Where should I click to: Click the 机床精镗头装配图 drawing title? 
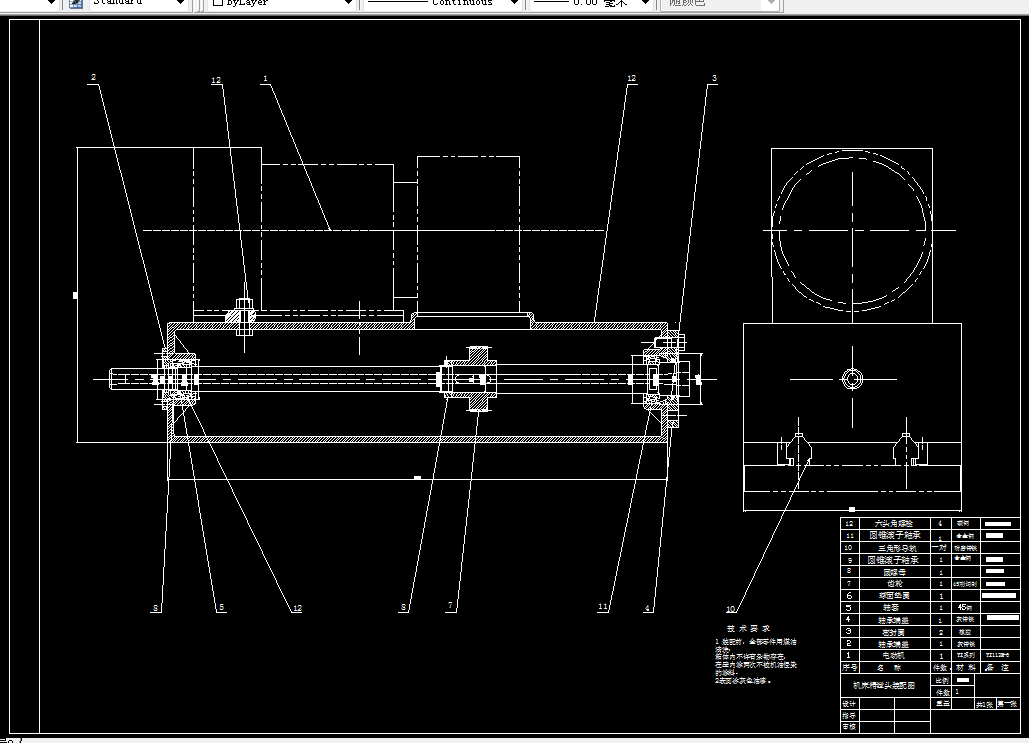point(884,685)
